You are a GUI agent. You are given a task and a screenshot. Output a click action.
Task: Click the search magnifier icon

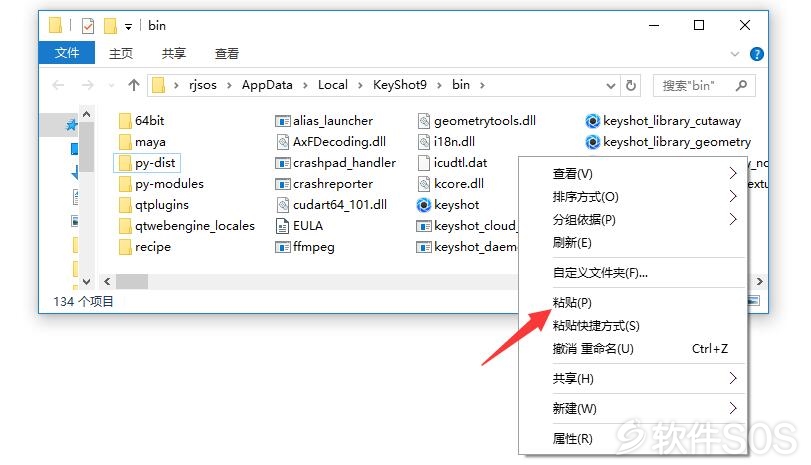[x=741, y=85]
